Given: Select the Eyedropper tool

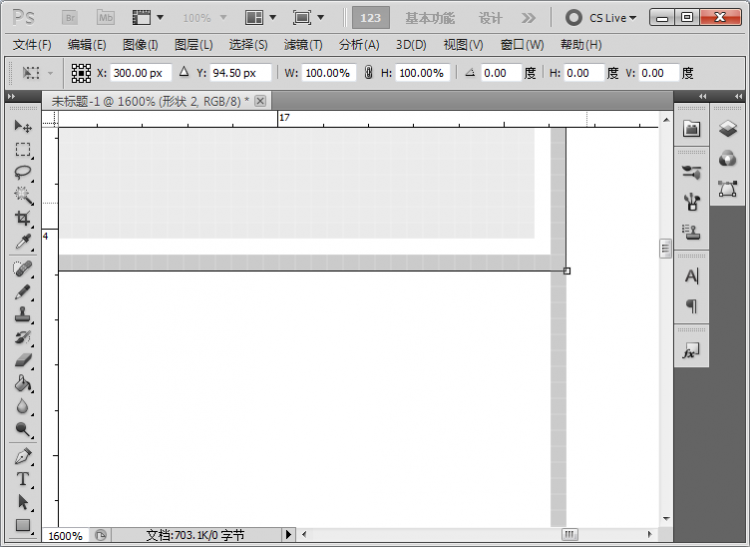Looking at the screenshot, I should [x=22, y=241].
